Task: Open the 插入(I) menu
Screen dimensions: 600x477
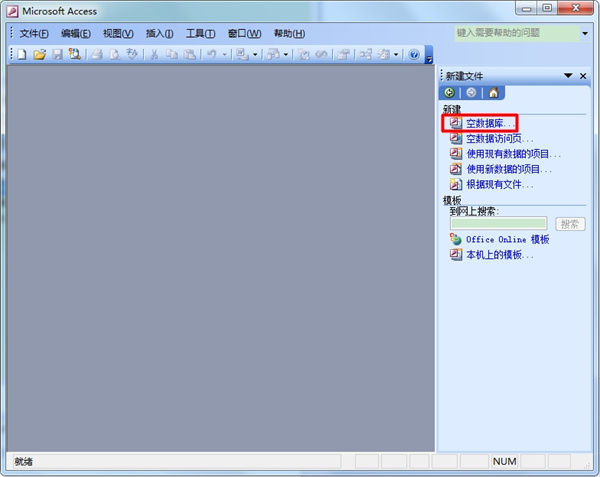Action: click(x=160, y=34)
